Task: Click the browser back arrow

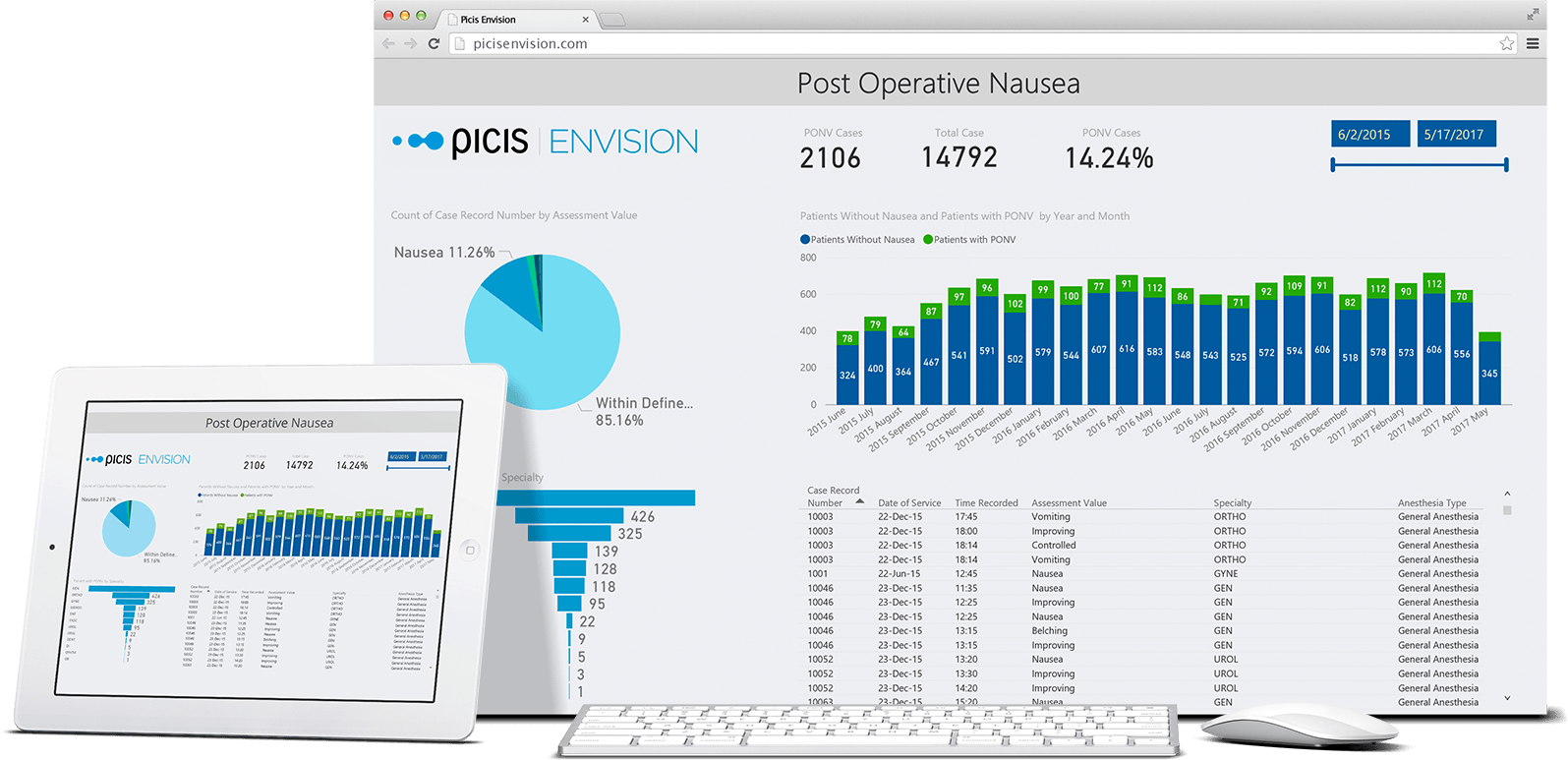Action: (x=388, y=43)
